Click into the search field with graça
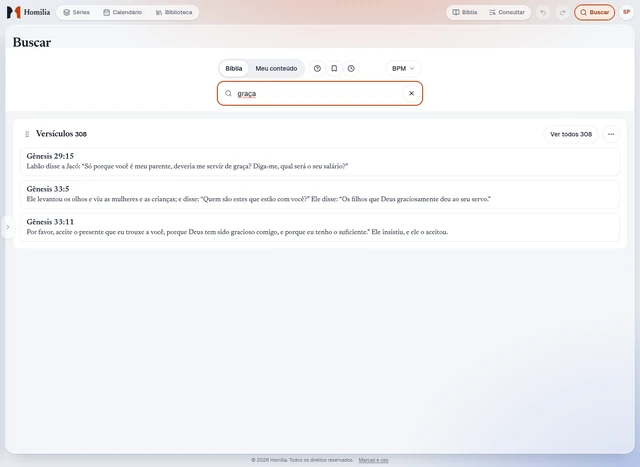This screenshot has height=467, width=640. pos(319,93)
